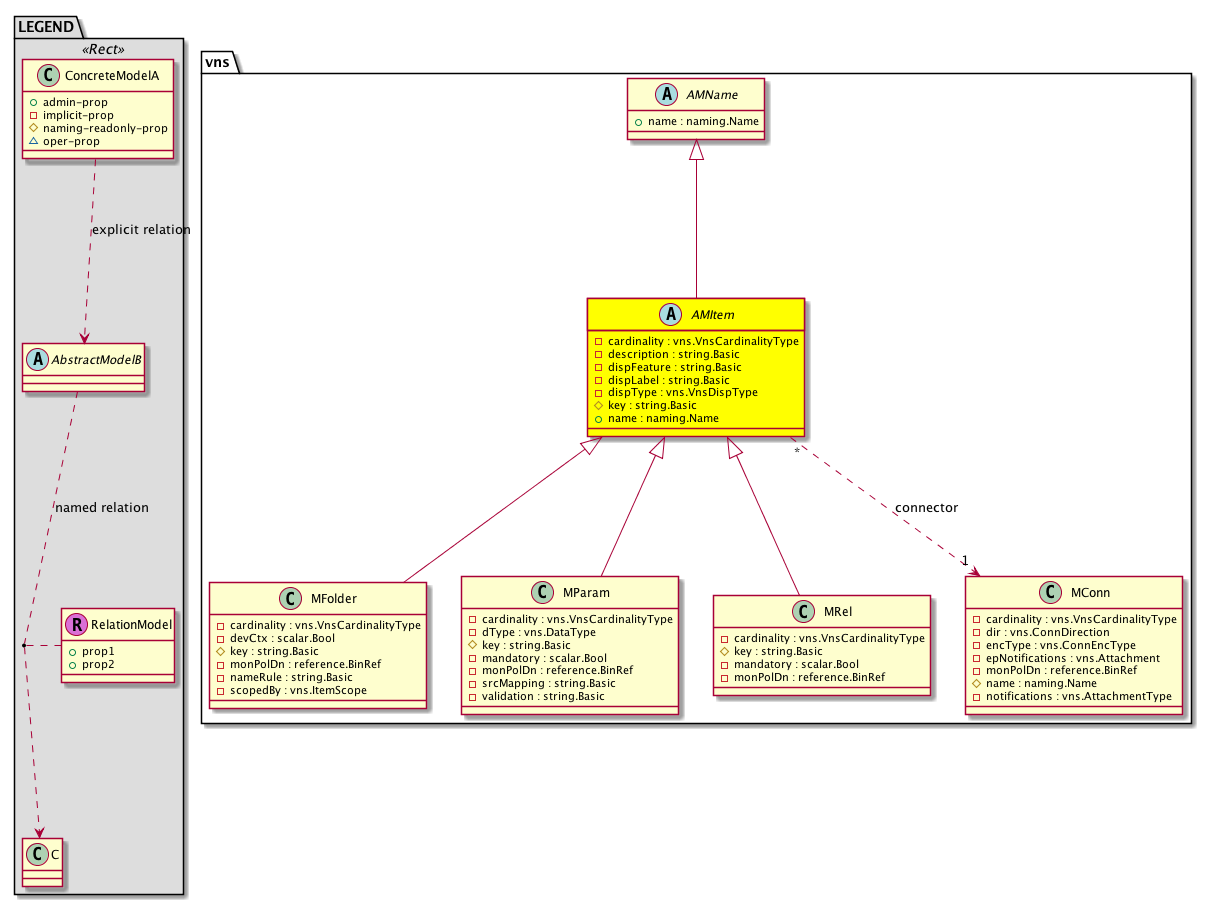Click the "named relation" label
The width and height of the screenshot is (1212, 905).
(x=103, y=508)
